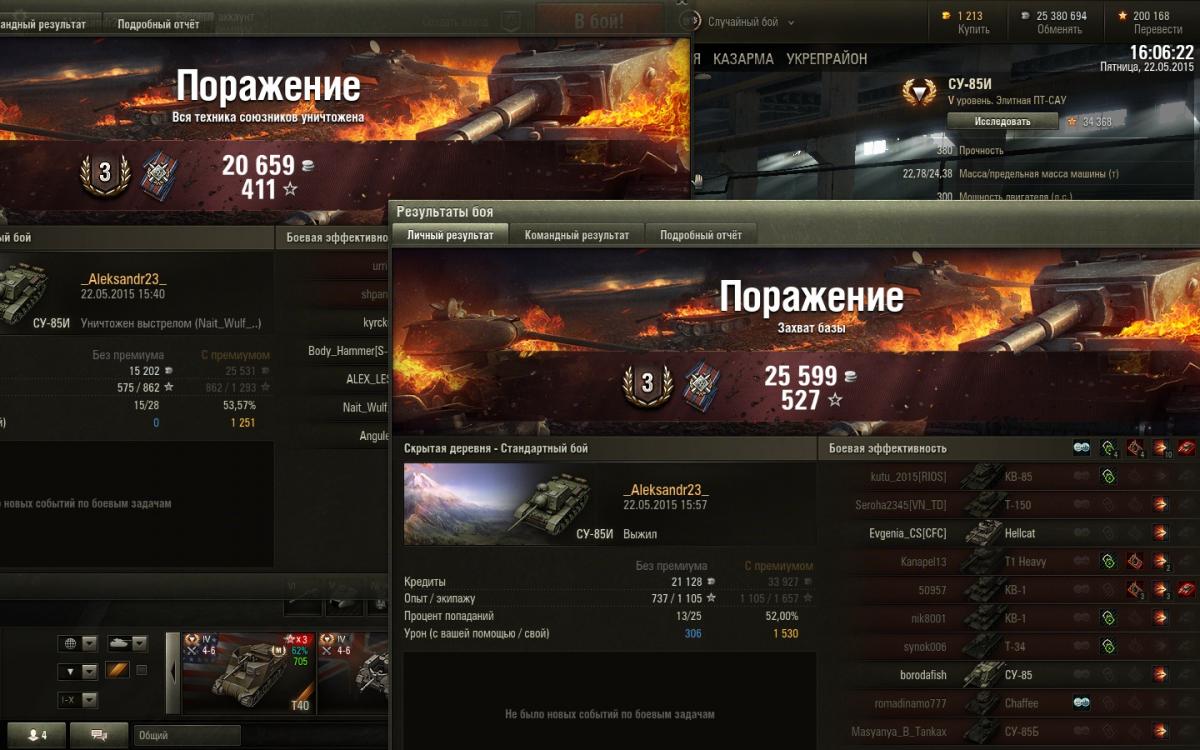This screenshot has width=1200, height=750.
Task: Expand the tier I-X filter dropdown
Action: click(78, 699)
